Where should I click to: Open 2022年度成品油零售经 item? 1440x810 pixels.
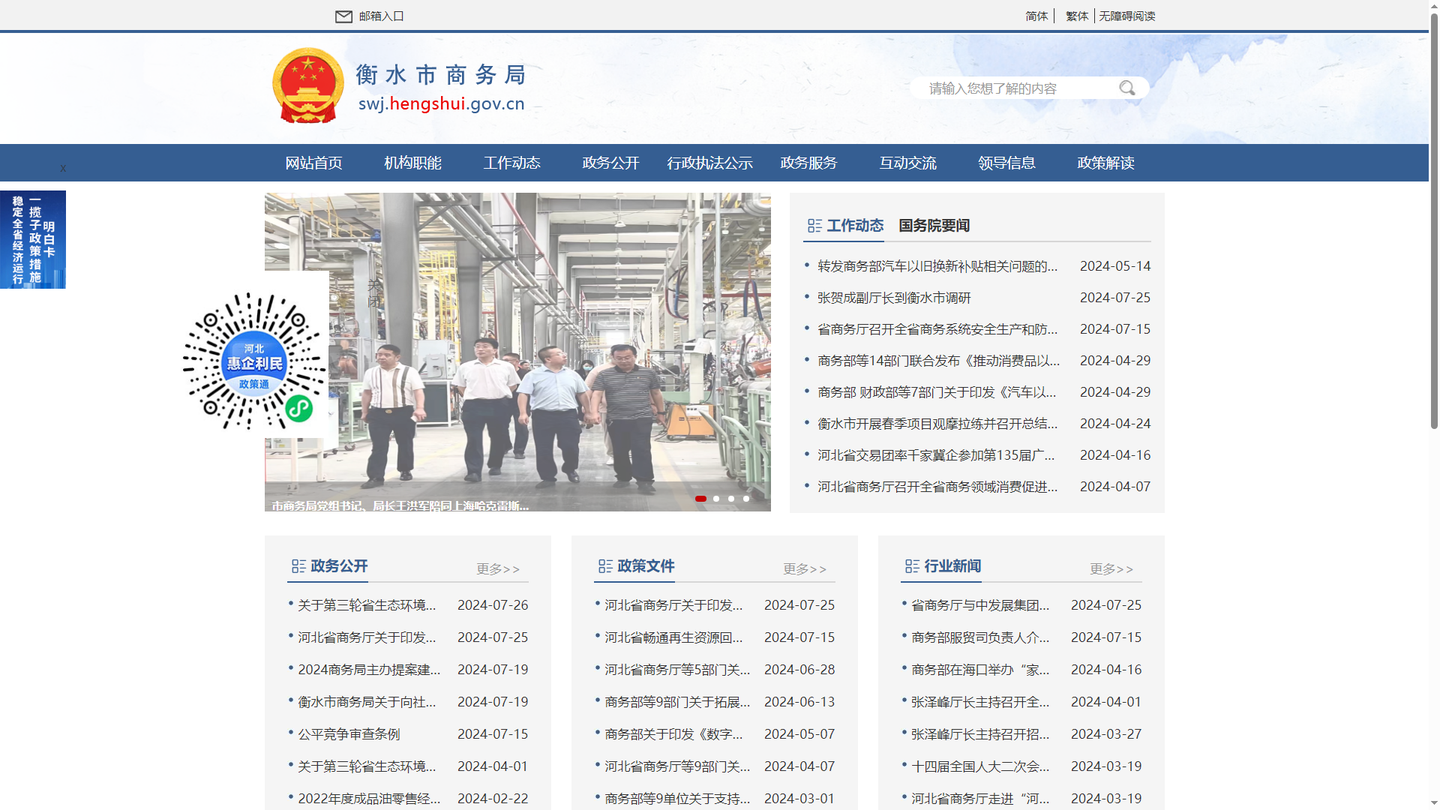(x=369, y=799)
